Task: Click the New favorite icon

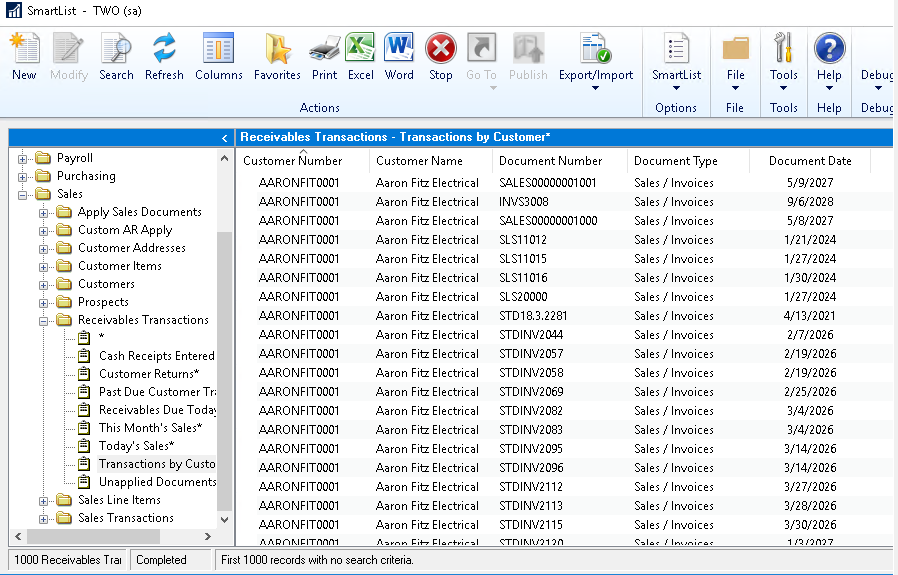Action: point(25,48)
